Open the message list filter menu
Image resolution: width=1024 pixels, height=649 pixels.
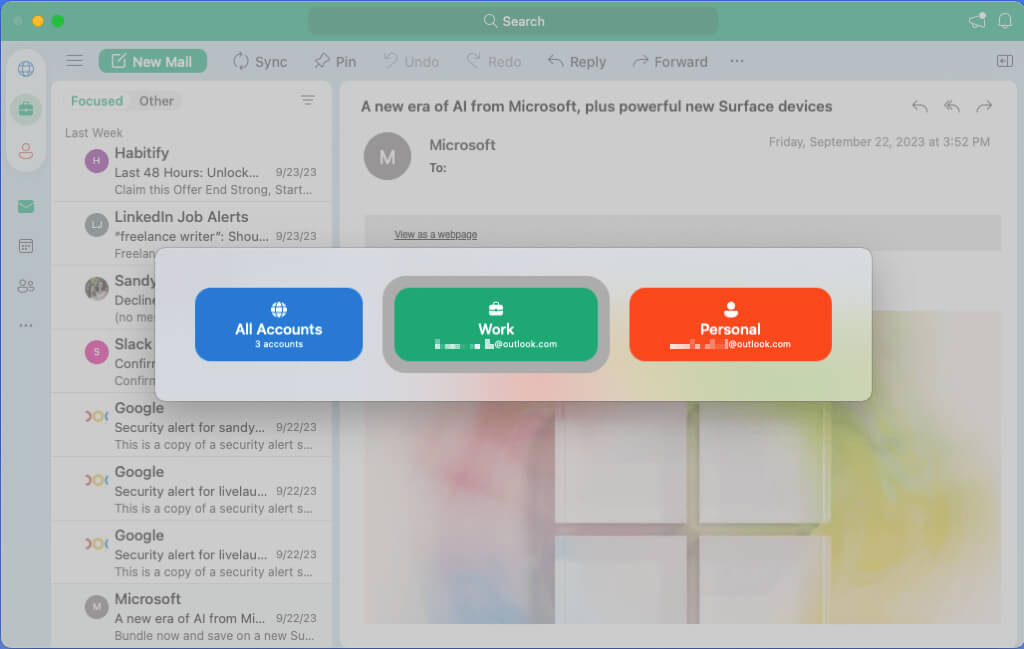308,100
